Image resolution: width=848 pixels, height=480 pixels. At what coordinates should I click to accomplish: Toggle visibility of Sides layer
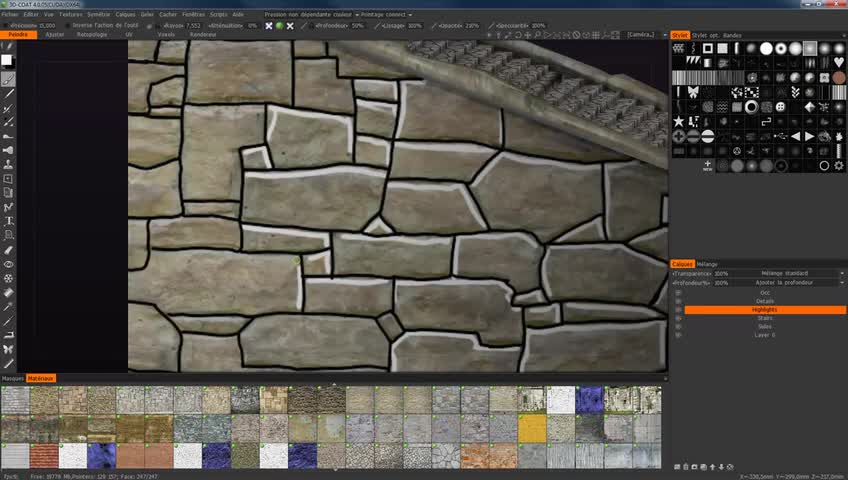coord(678,326)
